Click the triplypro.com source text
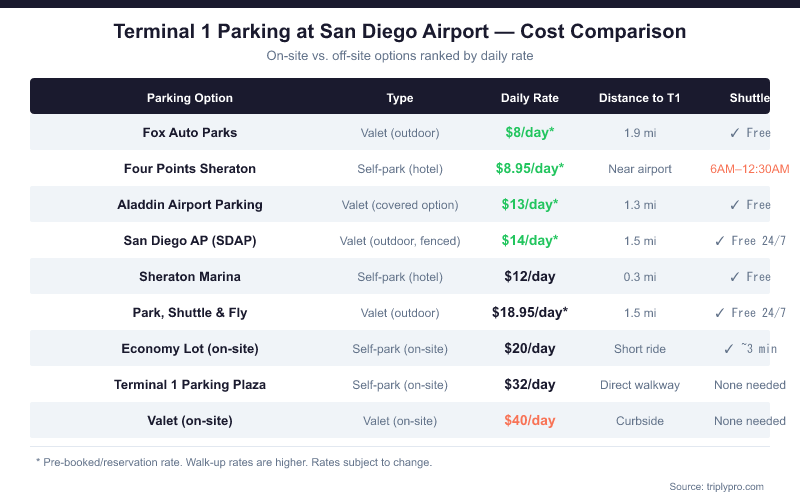This screenshot has height=500, width=800. (717, 486)
